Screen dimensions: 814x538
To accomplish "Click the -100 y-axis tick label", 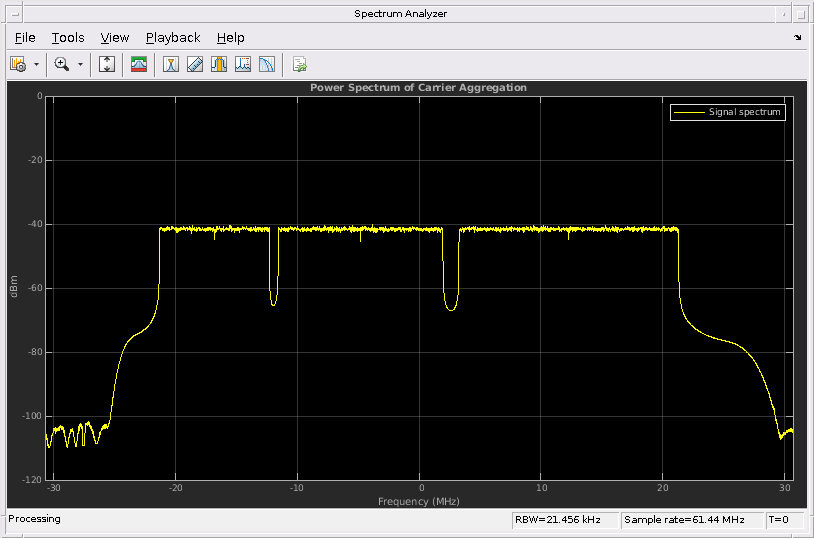I will [32, 416].
